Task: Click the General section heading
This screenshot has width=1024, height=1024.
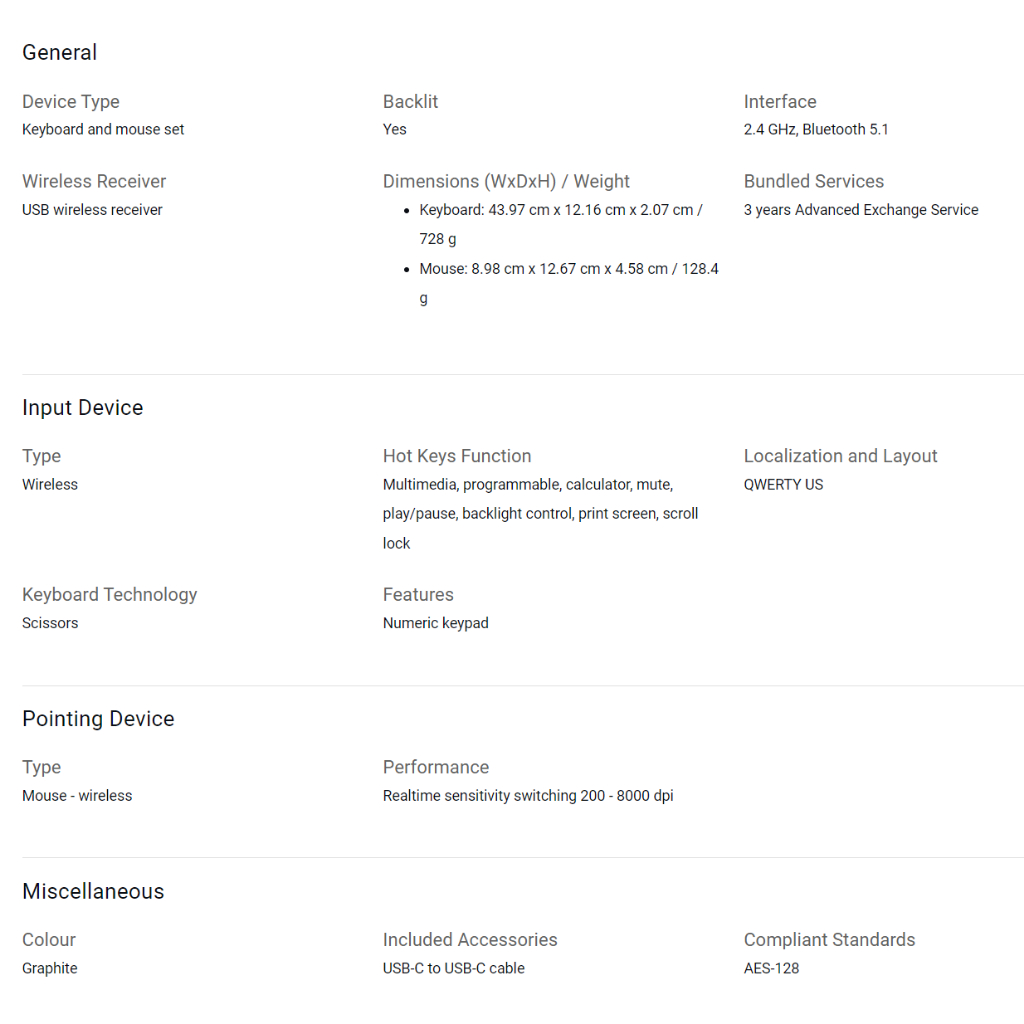Action: click(60, 53)
